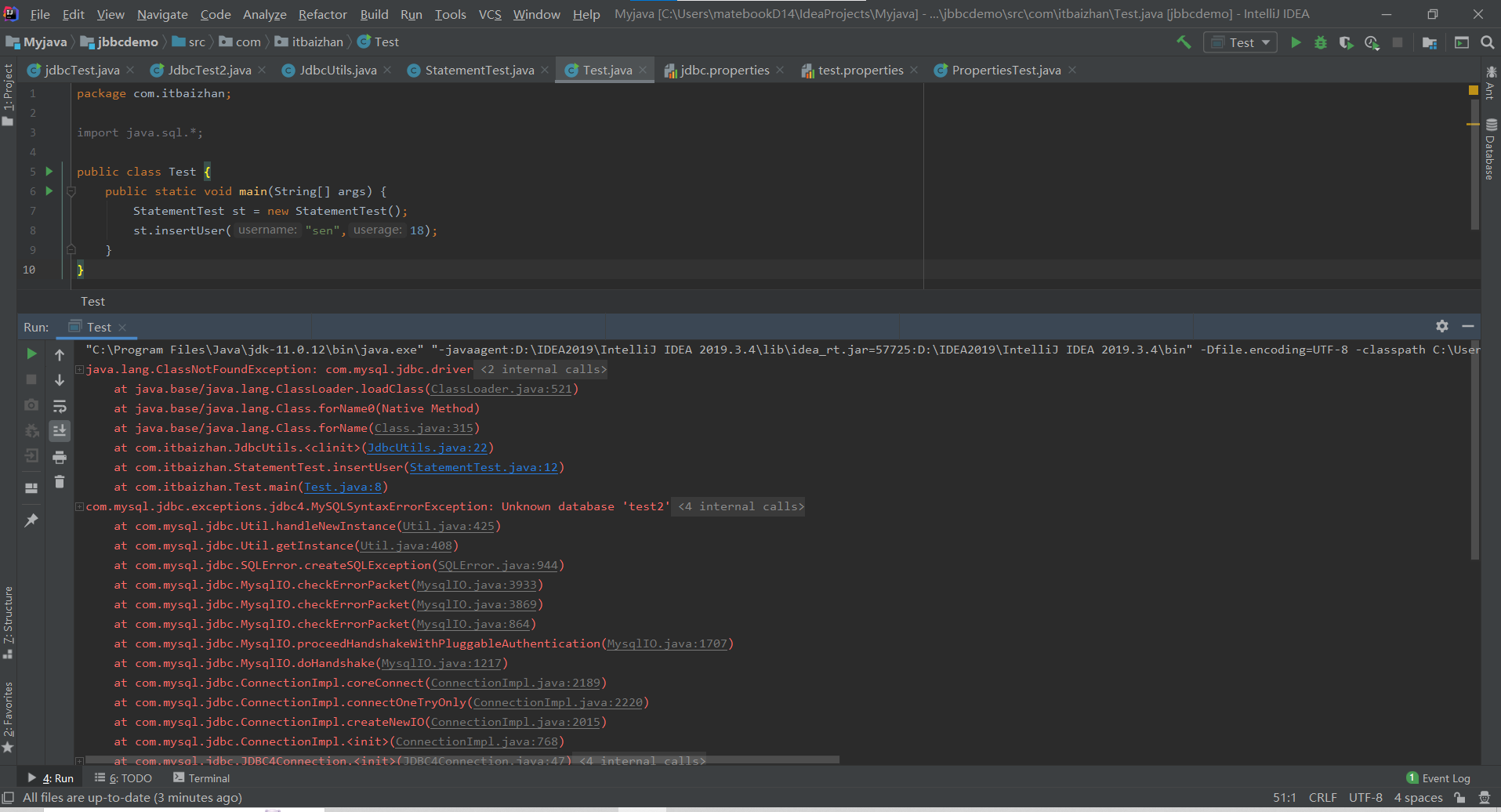The height and width of the screenshot is (812, 1501).
Task: Pin the Run tab with pin icon
Action: tap(31, 520)
